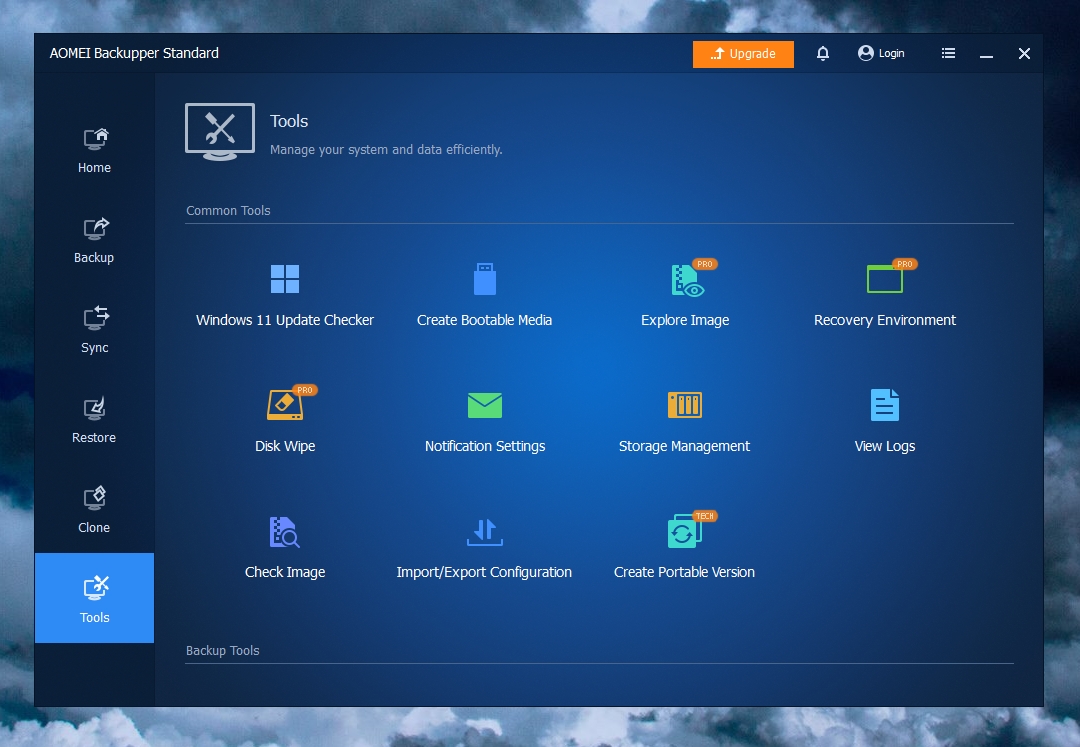Open the Disk Wipe eraser icon
The image size is (1080, 747).
point(284,405)
